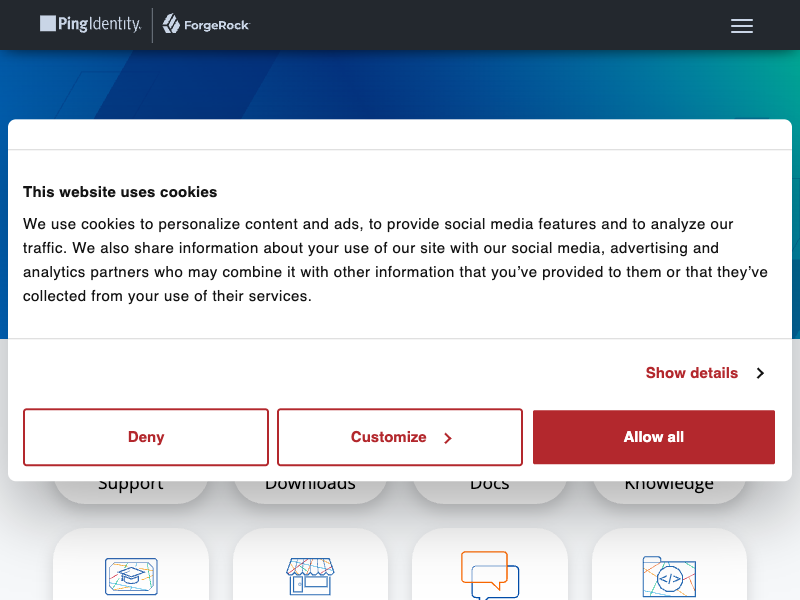The height and width of the screenshot is (600, 800).
Task: Open the Docs tile
Action: click(490, 491)
